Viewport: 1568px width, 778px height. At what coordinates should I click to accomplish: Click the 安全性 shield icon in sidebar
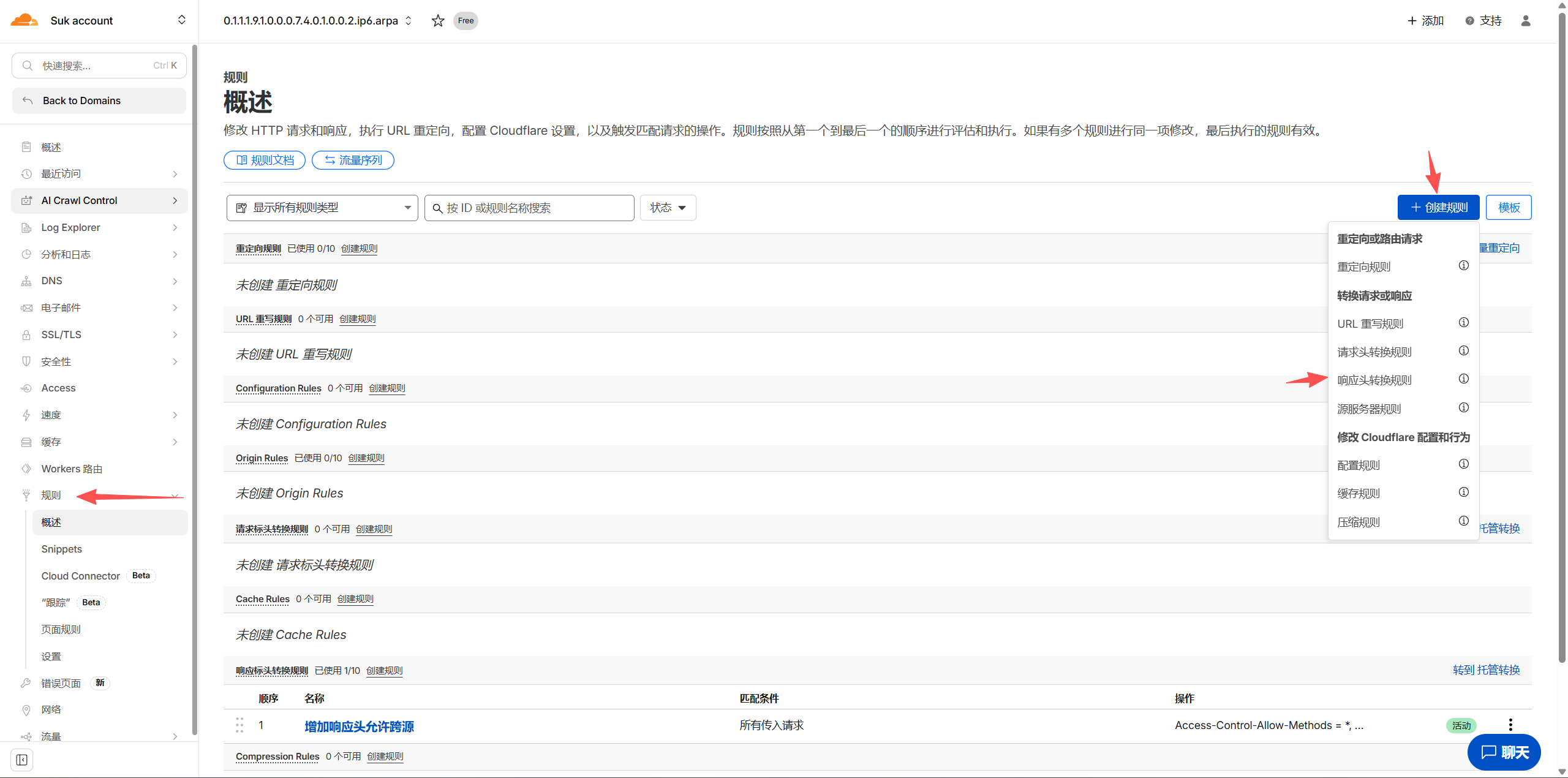coord(26,361)
